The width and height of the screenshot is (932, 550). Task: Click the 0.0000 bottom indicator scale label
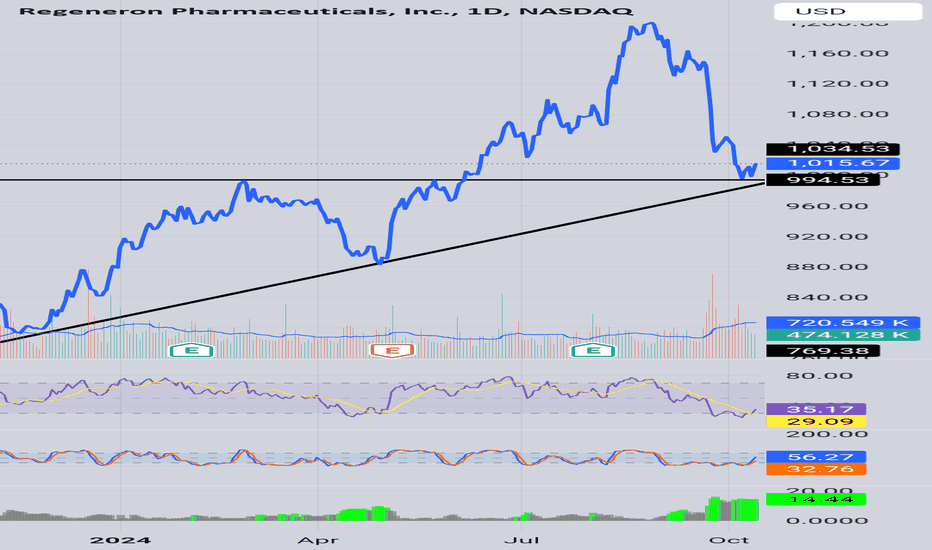[829, 521]
